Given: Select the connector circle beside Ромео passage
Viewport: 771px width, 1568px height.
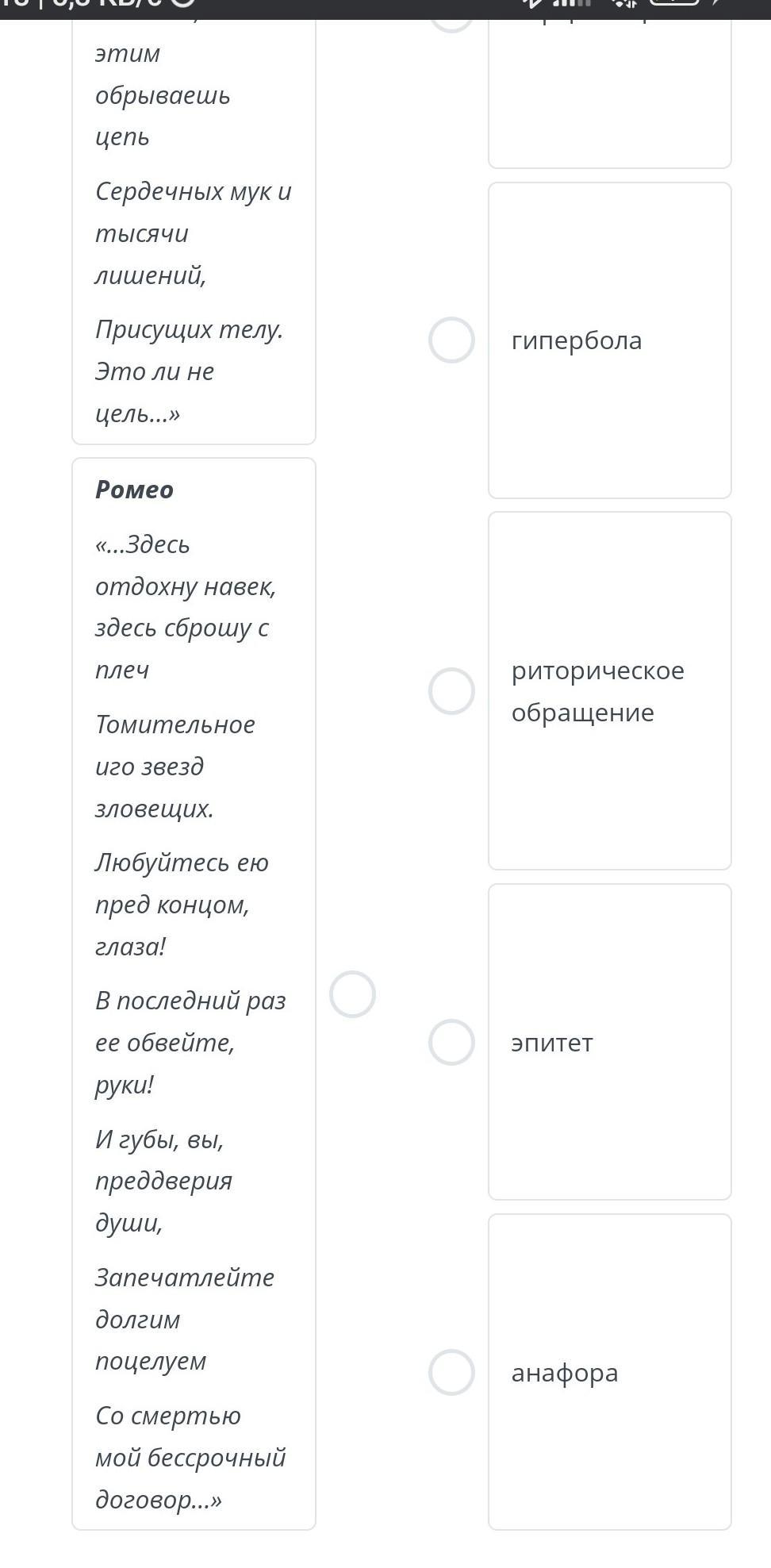Looking at the screenshot, I should click(x=352, y=994).
